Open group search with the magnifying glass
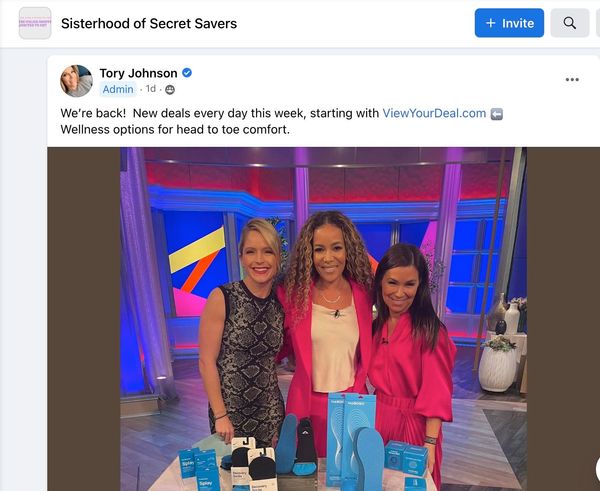The width and height of the screenshot is (600, 491). click(569, 23)
